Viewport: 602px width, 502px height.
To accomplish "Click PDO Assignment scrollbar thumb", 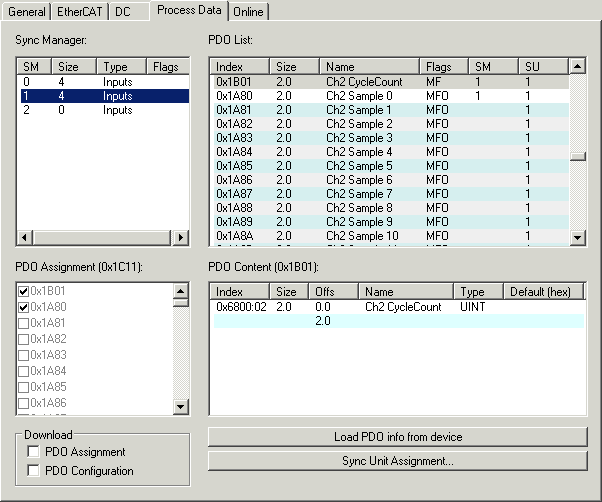I will 180,303.
